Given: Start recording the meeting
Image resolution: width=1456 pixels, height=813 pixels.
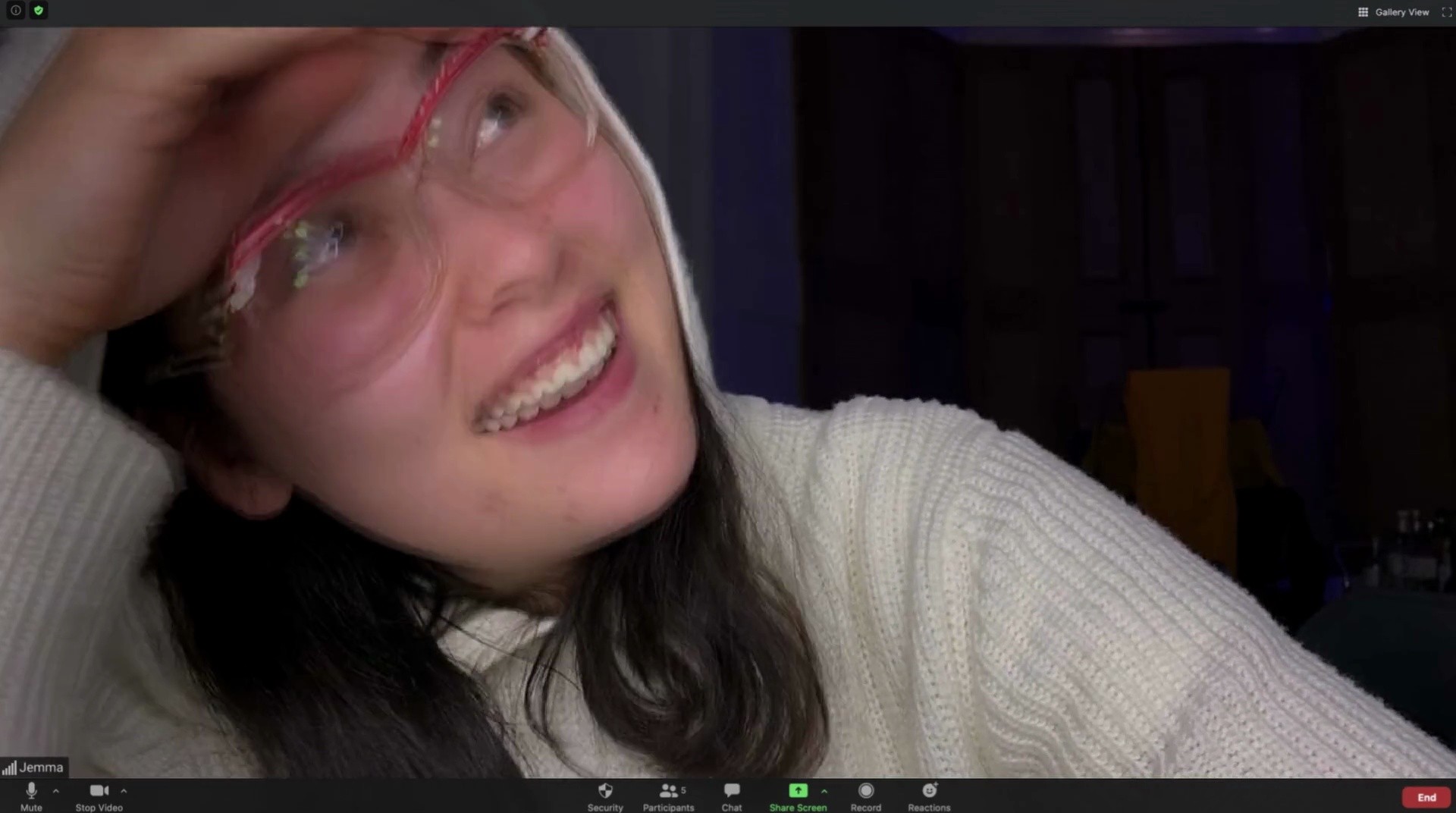Looking at the screenshot, I should coord(866,796).
